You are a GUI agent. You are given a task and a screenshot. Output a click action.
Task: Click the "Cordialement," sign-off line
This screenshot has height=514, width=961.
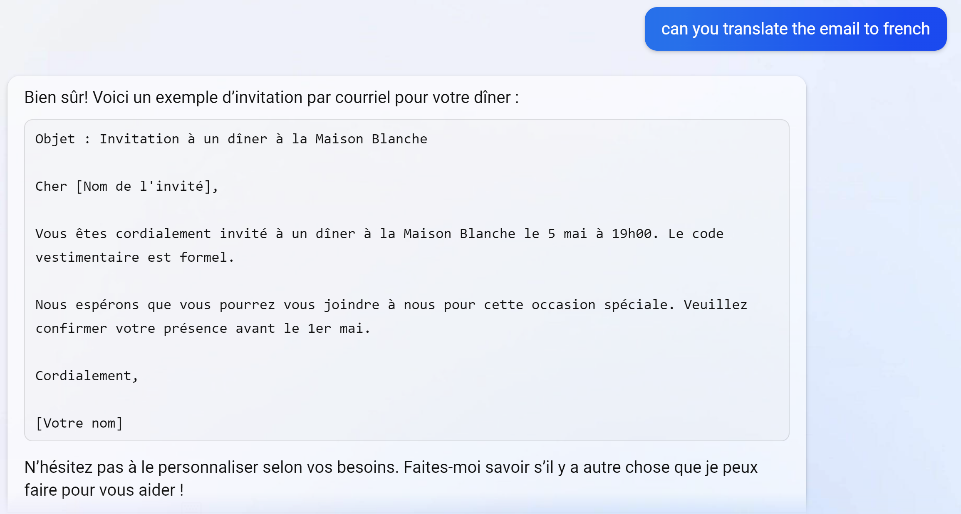87,376
